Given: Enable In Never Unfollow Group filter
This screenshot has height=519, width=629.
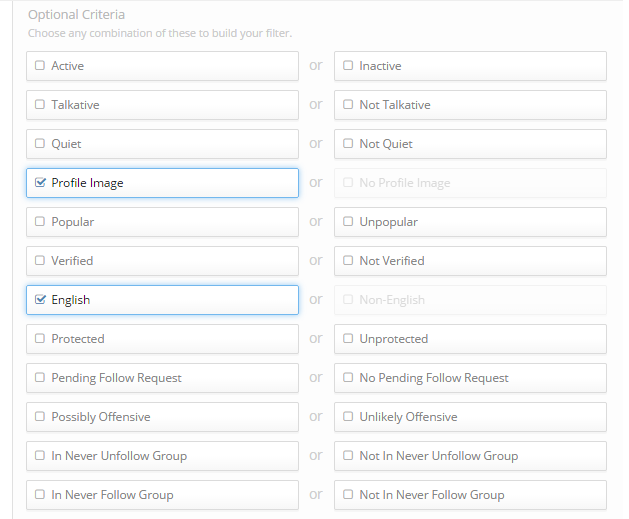Looking at the screenshot, I should point(40,455).
